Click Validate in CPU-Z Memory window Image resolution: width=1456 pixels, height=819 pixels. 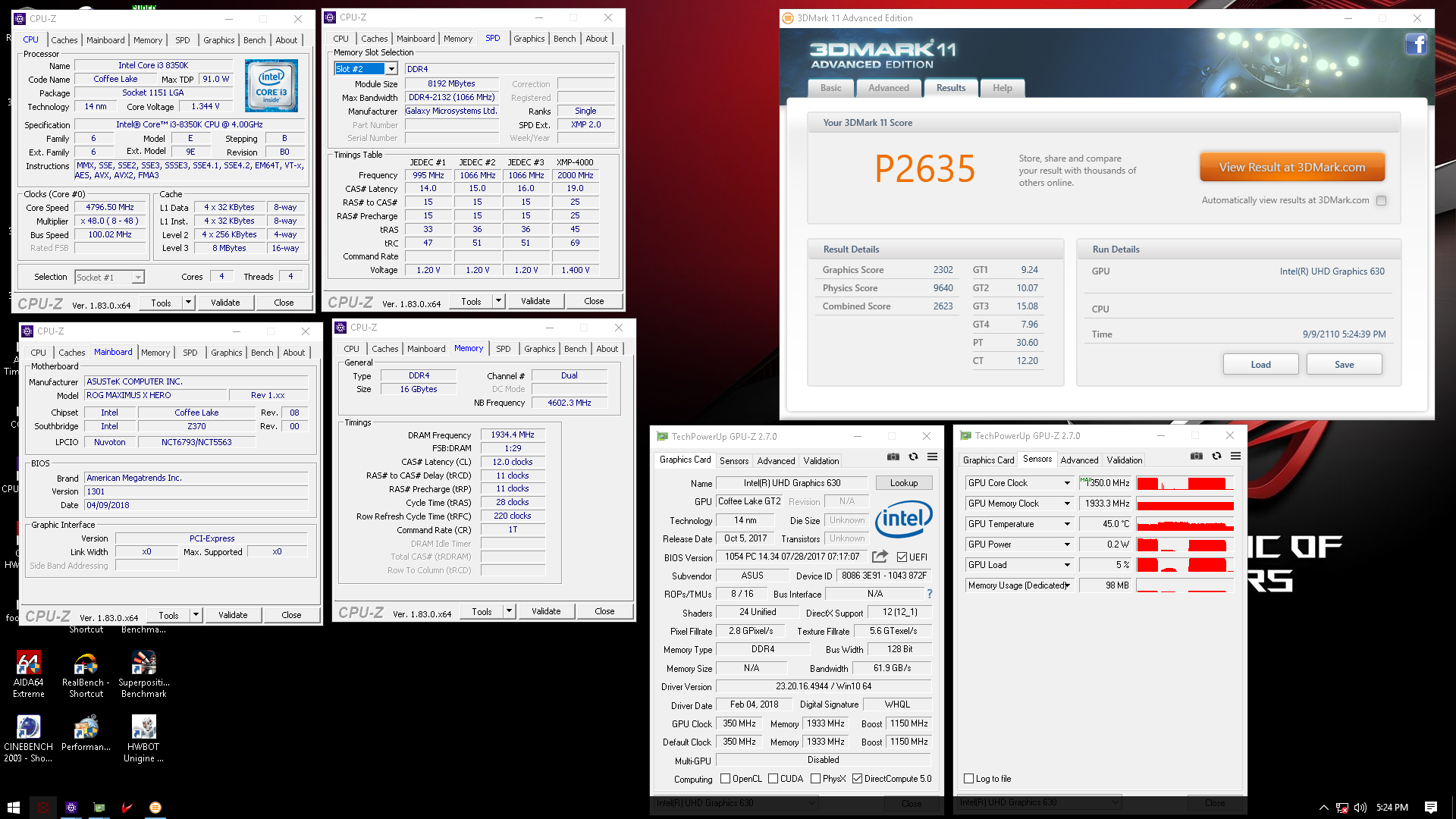(x=546, y=611)
